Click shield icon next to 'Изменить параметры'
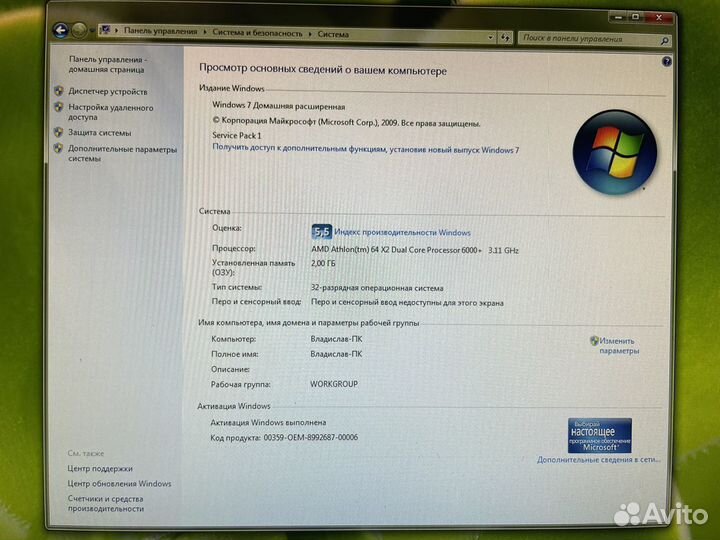The width and height of the screenshot is (720, 540). pos(594,341)
